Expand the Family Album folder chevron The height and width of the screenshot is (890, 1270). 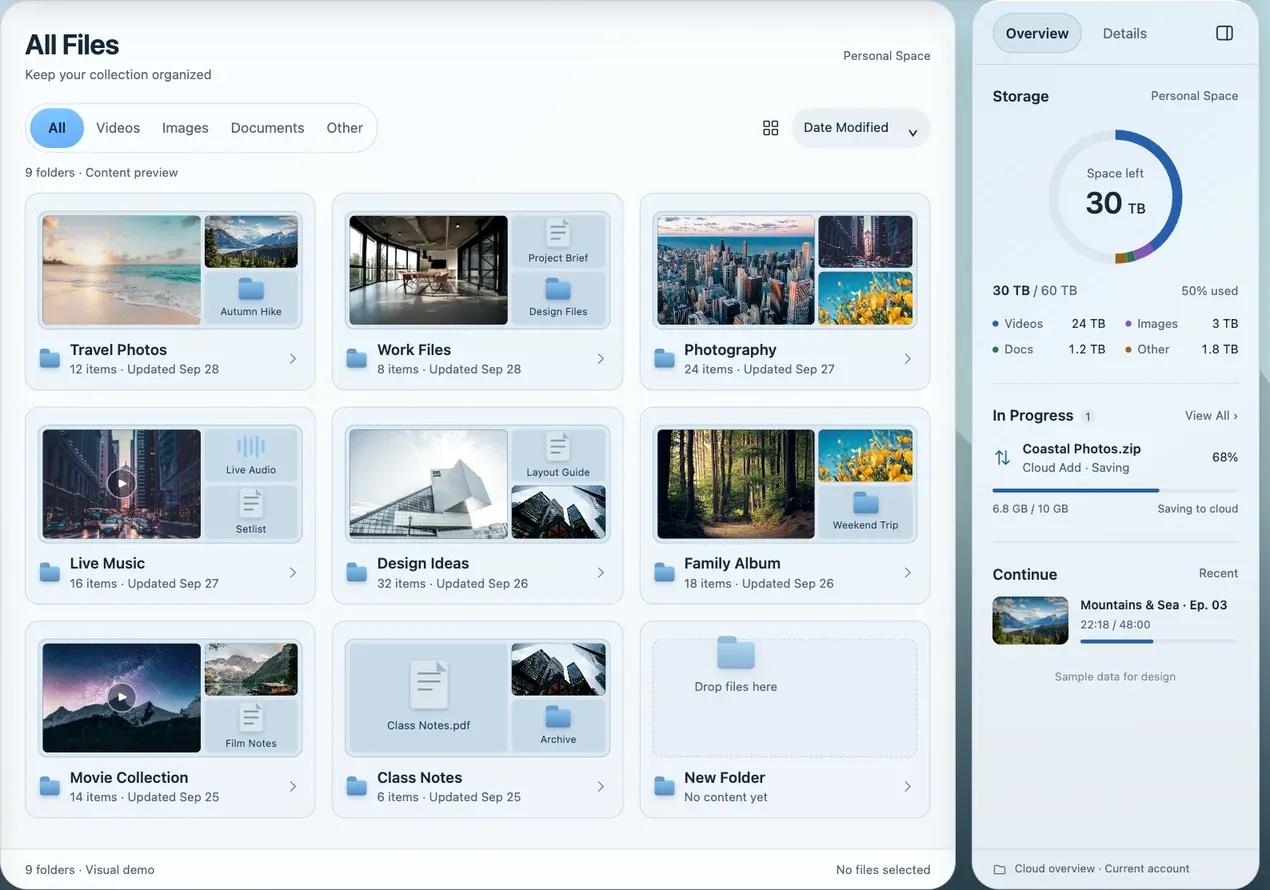click(908, 572)
